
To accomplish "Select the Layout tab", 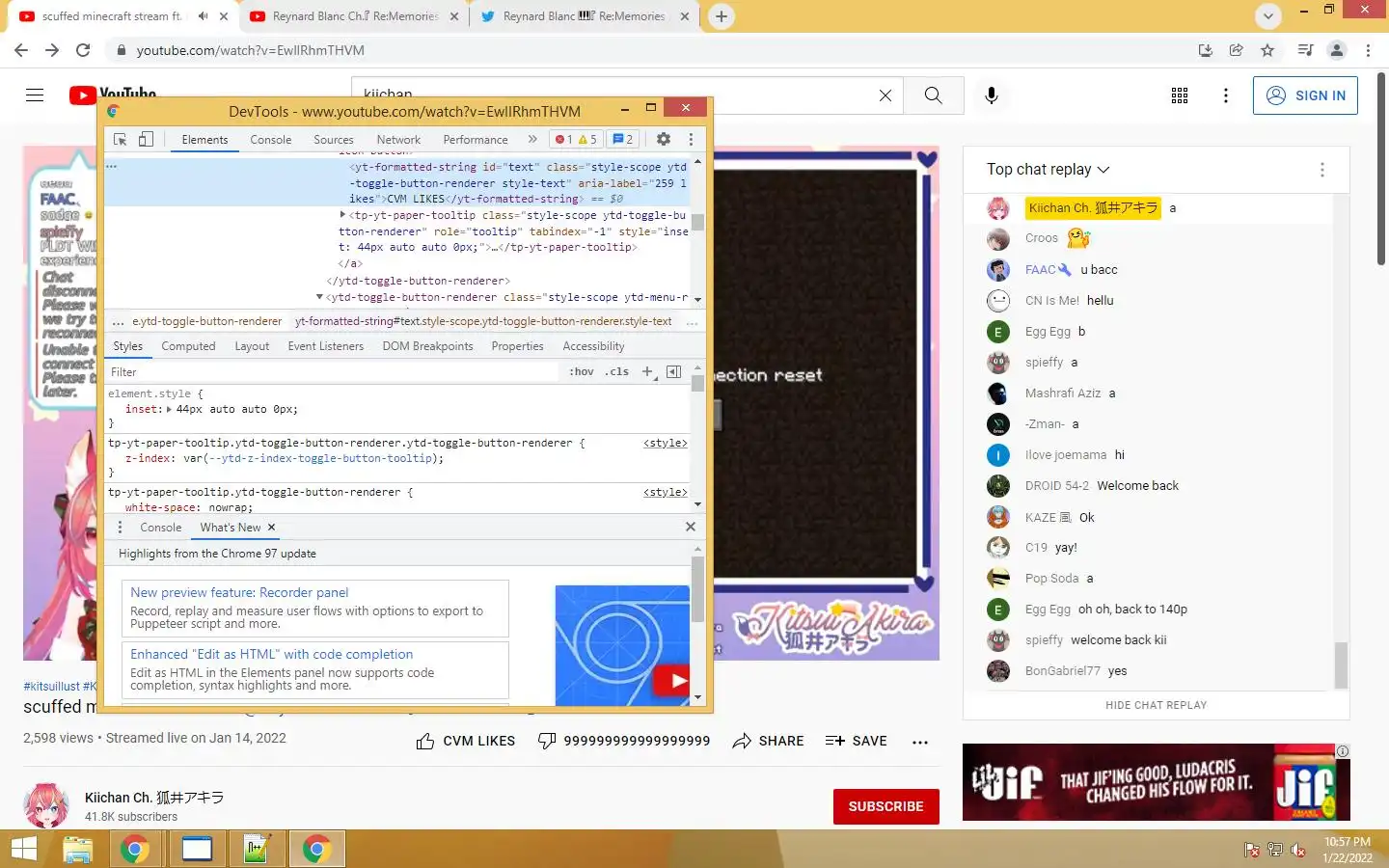I will 252,346.
